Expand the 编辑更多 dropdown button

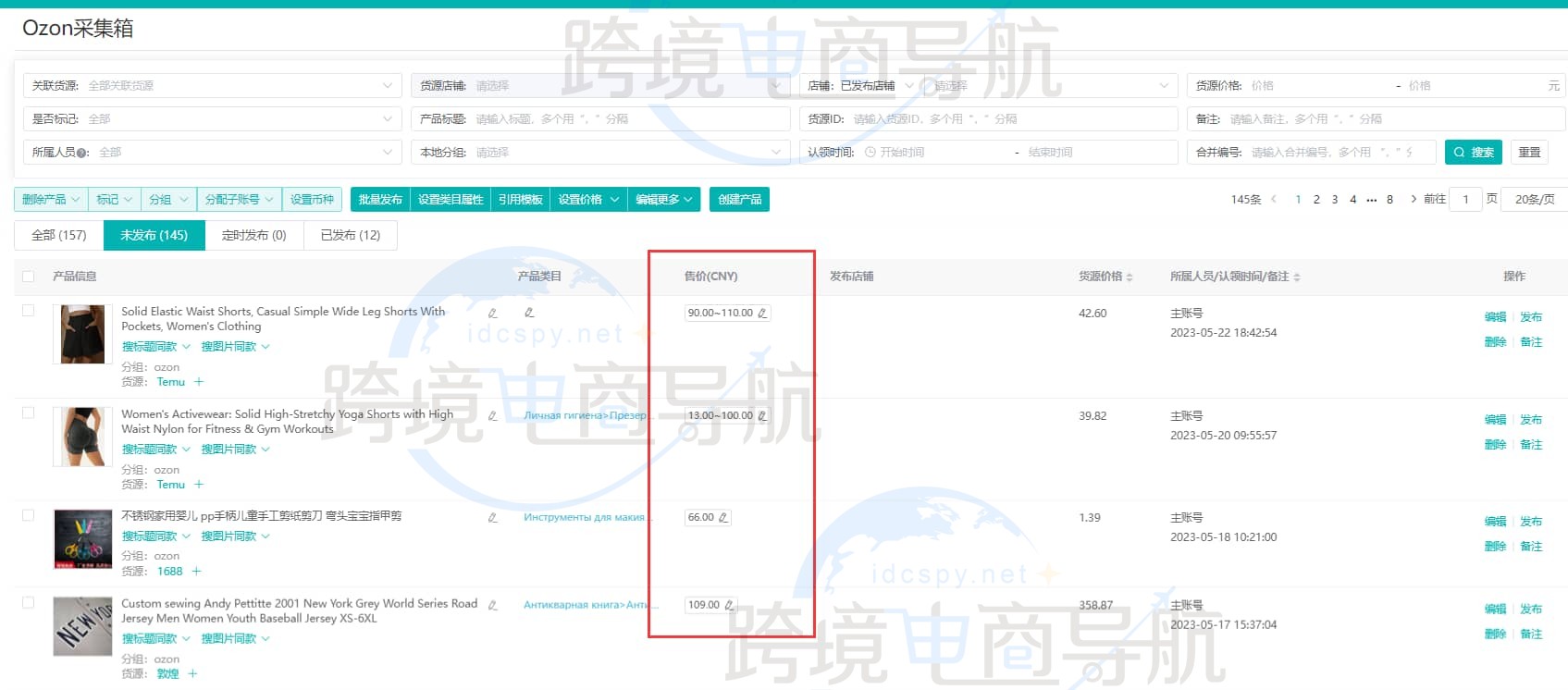click(x=664, y=199)
